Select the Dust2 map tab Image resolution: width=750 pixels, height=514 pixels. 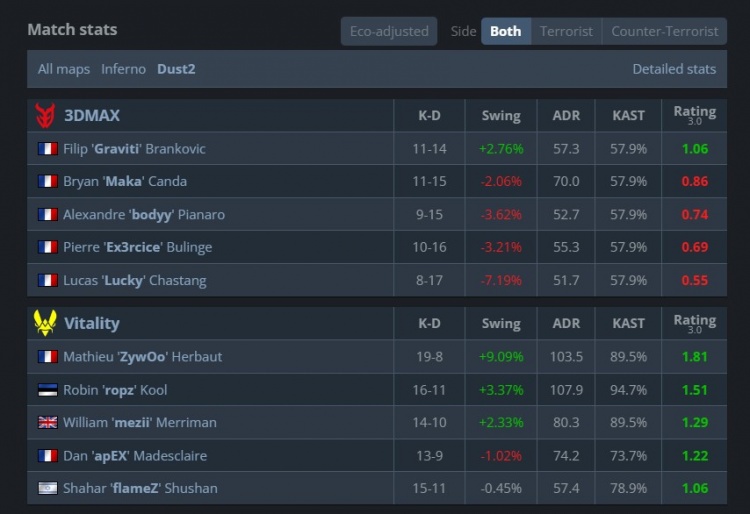176,69
